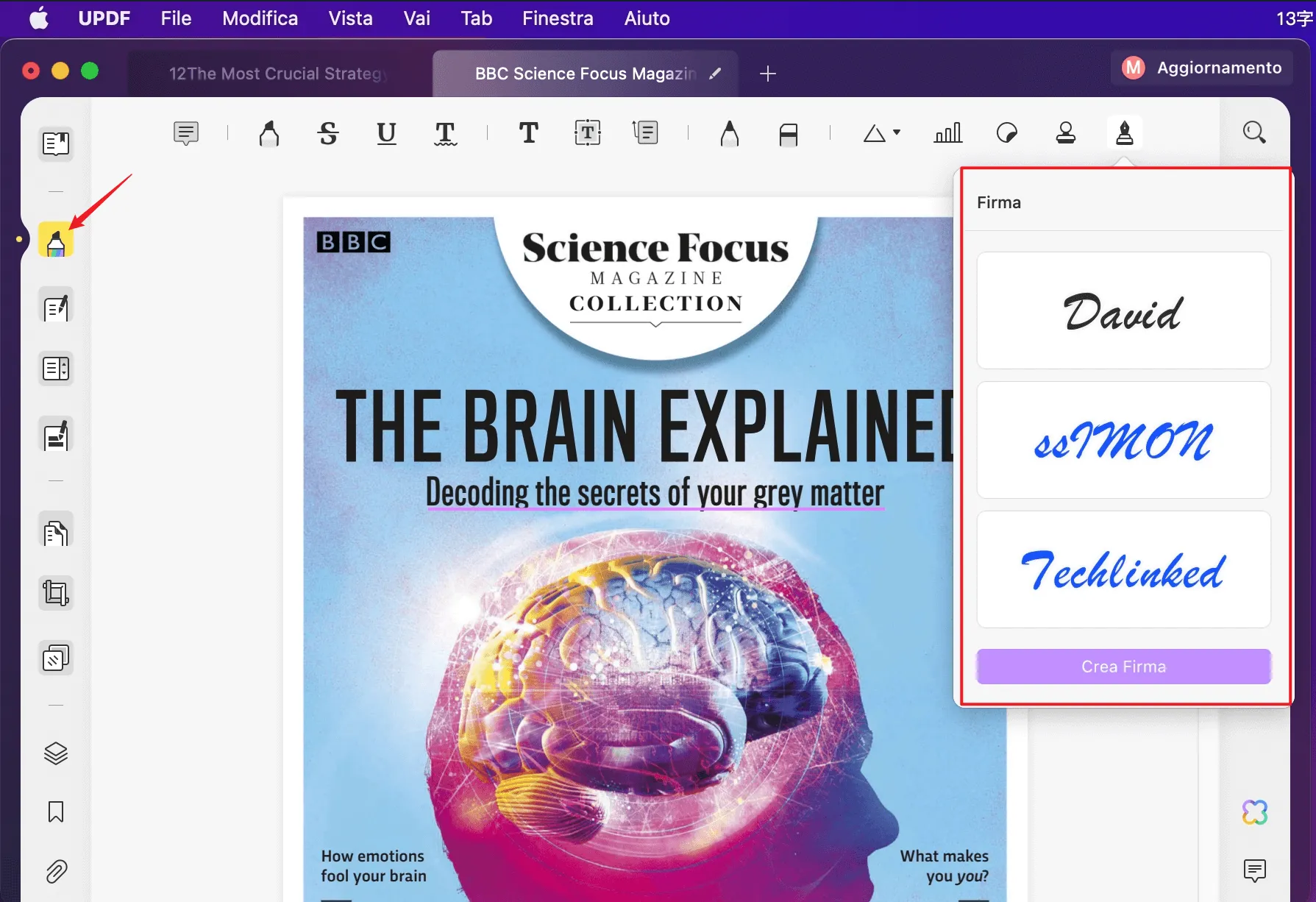Select the Crop Pages sidebar tool
This screenshot has height=902, width=1316.
[x=56, y=593]
